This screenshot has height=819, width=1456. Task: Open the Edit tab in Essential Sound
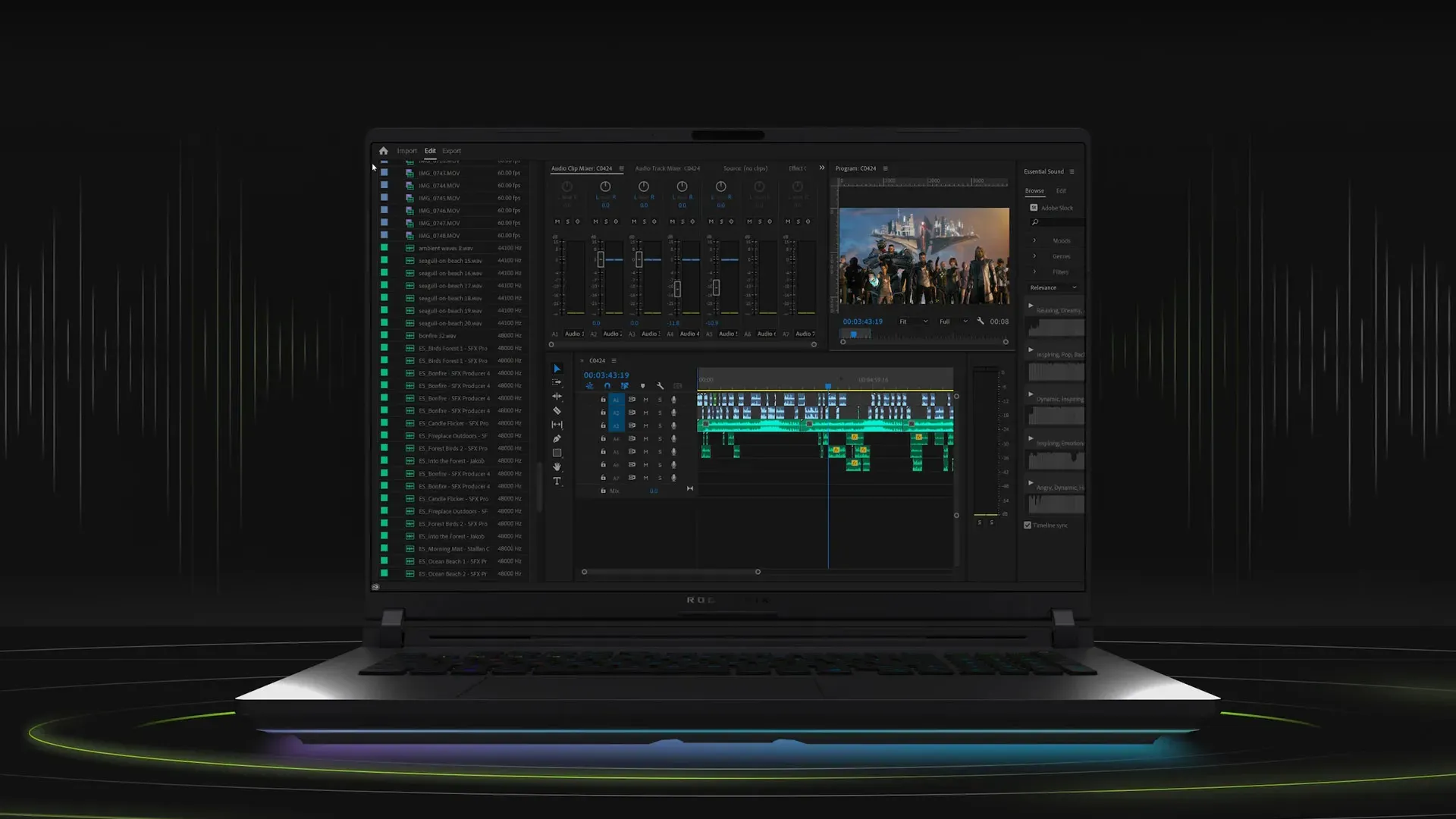(x=1062, y=191)
